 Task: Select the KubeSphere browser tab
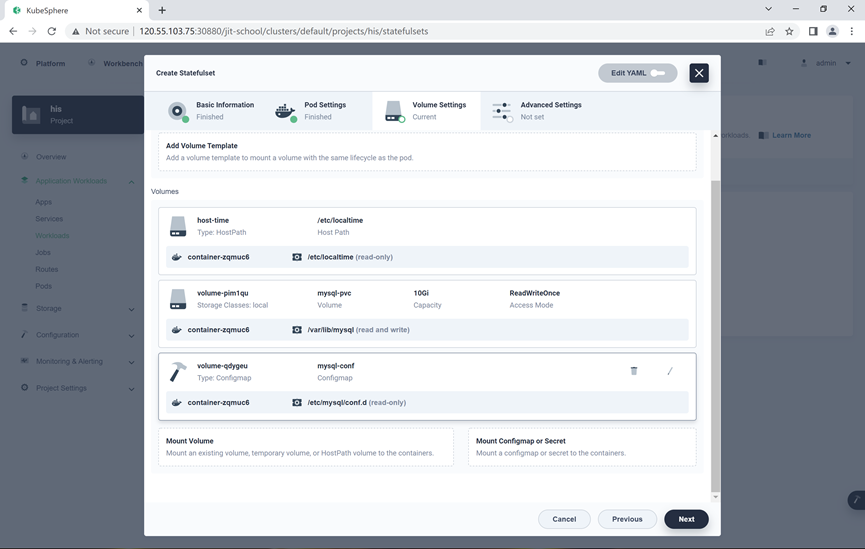point(77,10)
